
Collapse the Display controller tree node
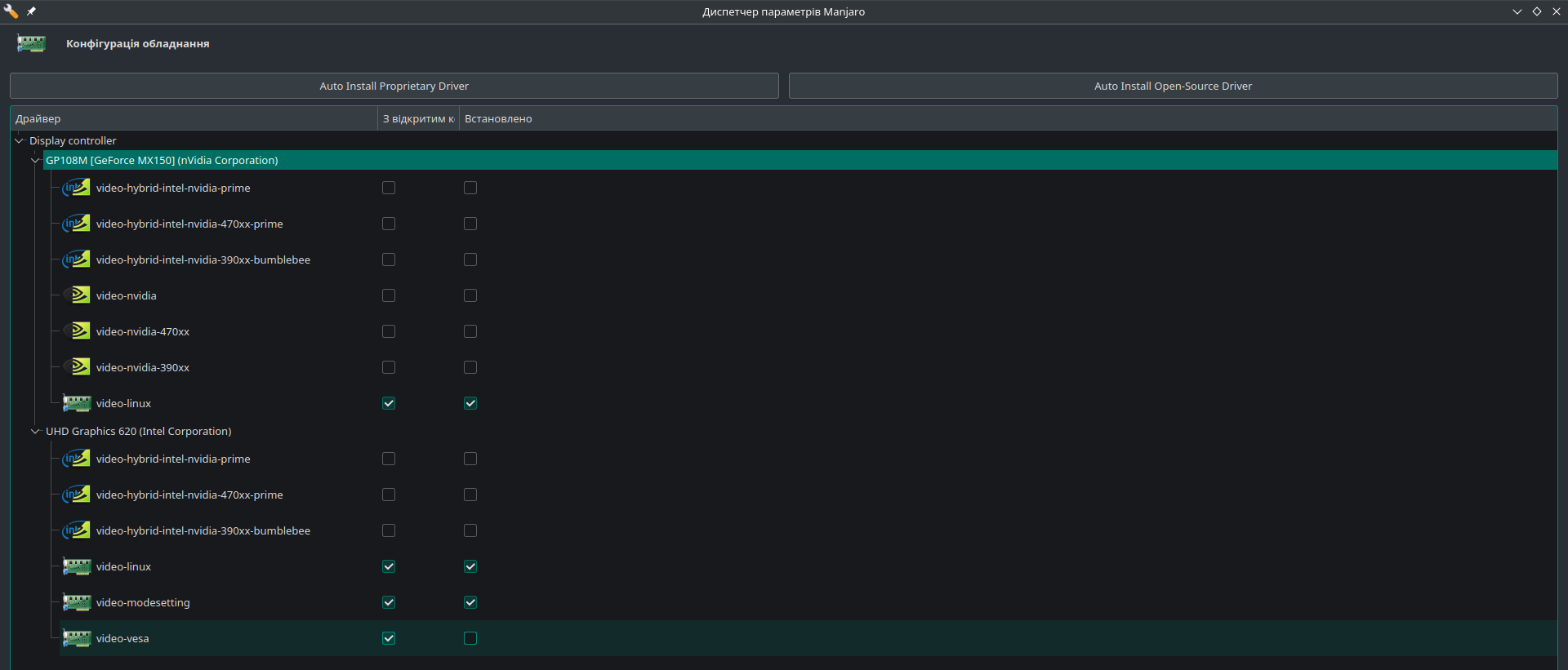click(x=19, y=140)
